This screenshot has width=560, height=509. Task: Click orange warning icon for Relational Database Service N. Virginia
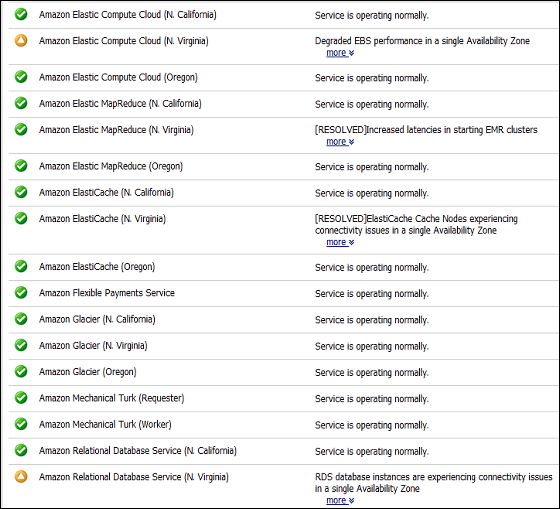tap(21, 477)
